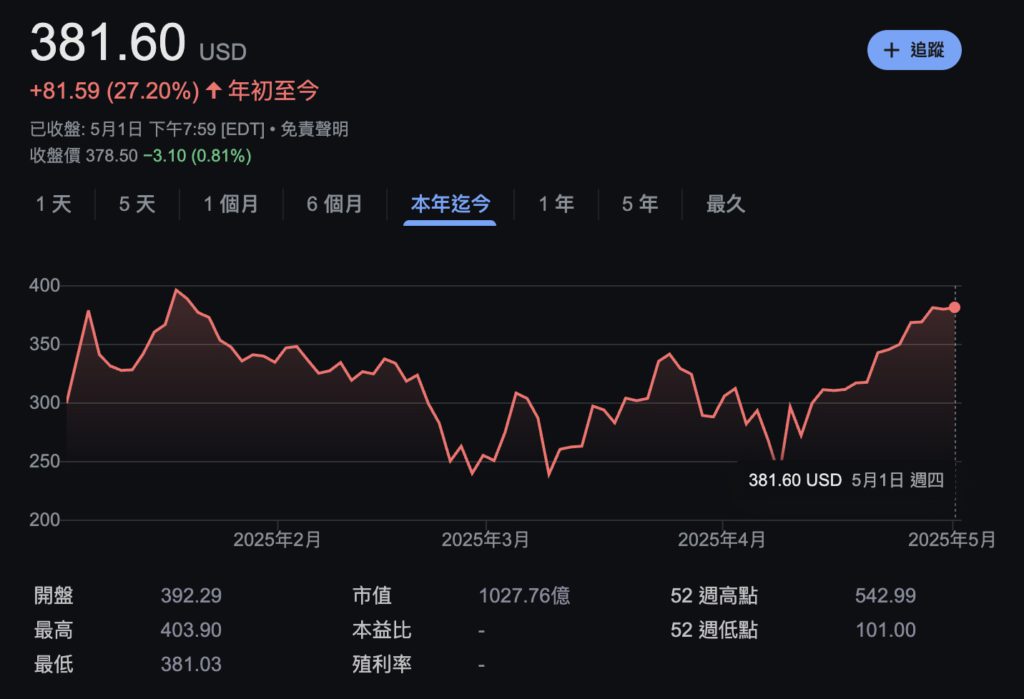Switch to the 1 天 time range
1024x699 pixels.
coord(54,204)
